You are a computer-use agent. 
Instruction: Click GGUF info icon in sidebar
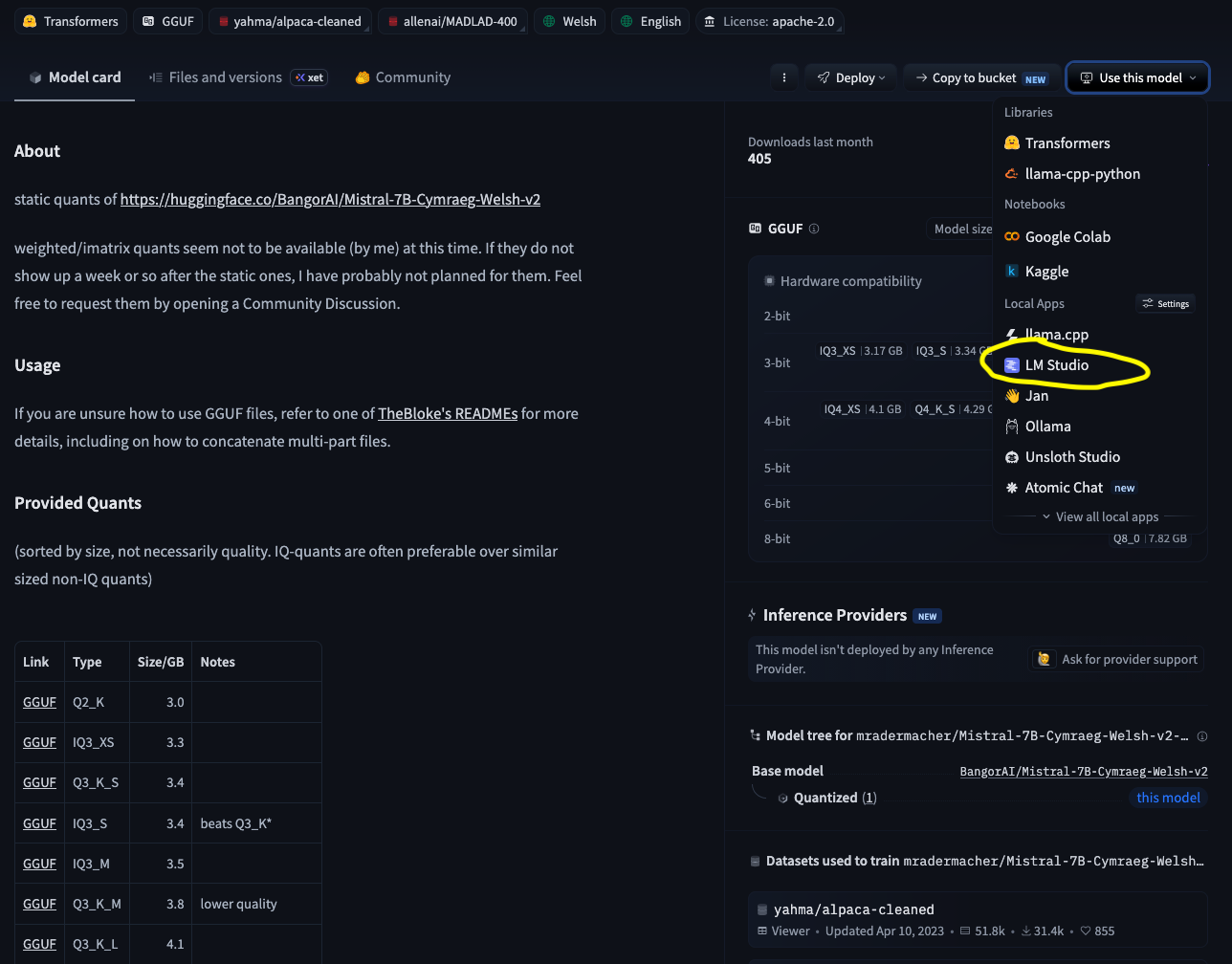pyautogui.click(x=814, y=229)
